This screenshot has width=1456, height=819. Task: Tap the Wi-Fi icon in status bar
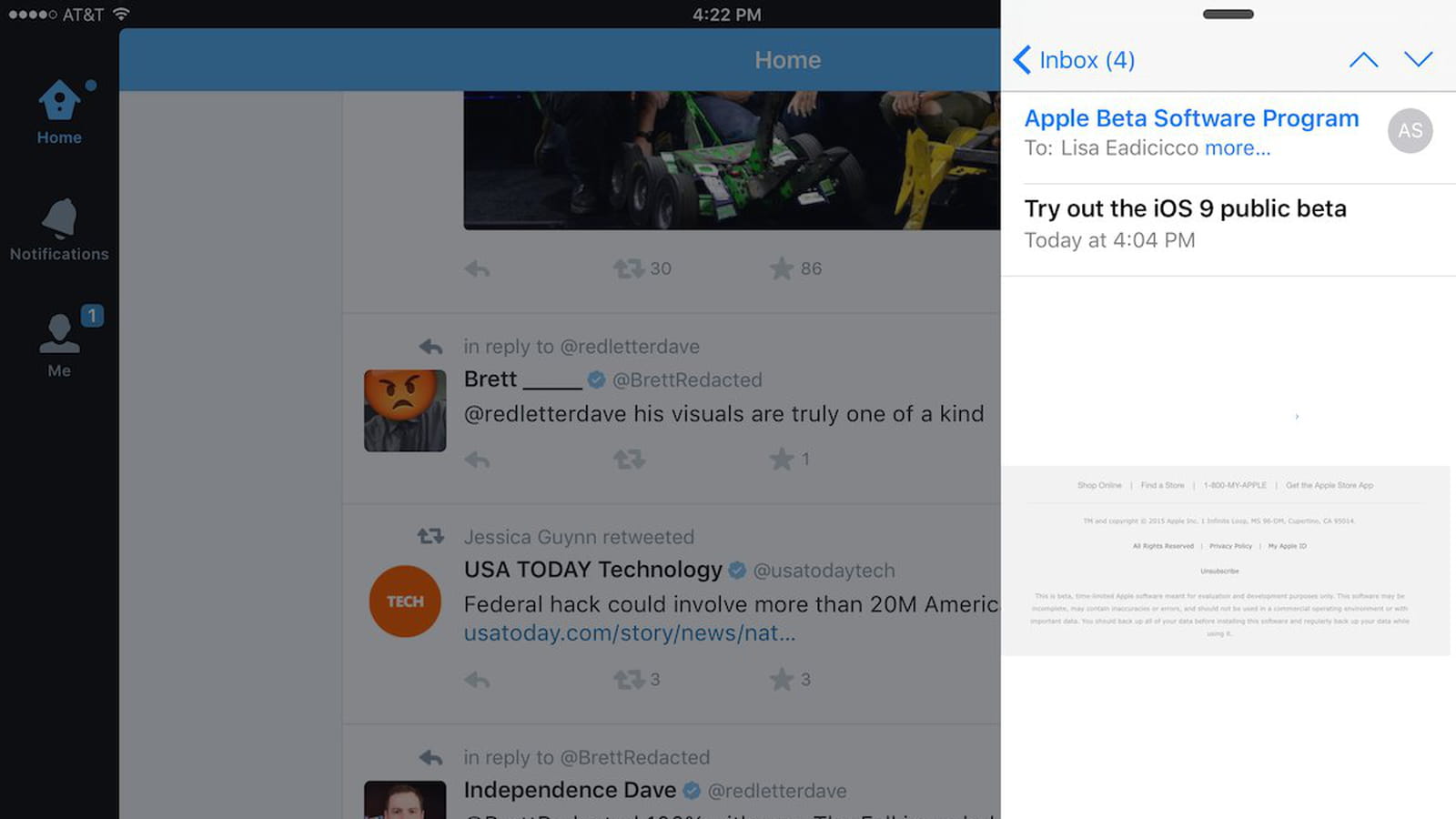121,14
